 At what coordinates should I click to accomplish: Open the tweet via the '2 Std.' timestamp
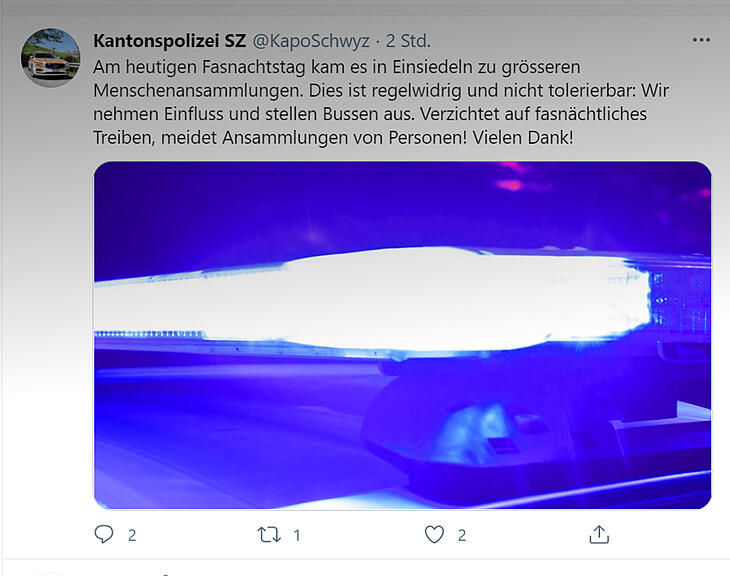[408, 41]
